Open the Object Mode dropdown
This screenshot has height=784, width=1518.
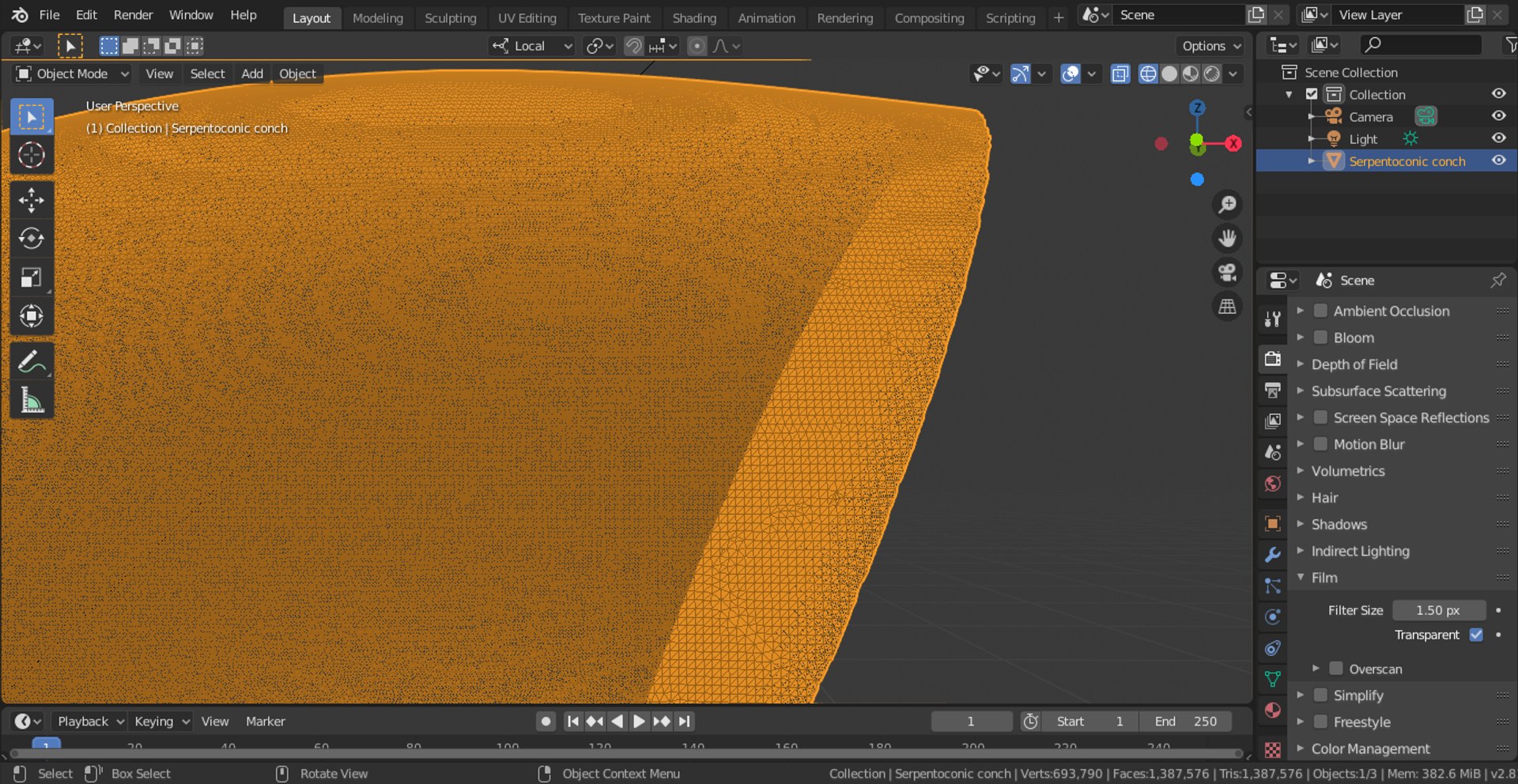pos(72,73)
